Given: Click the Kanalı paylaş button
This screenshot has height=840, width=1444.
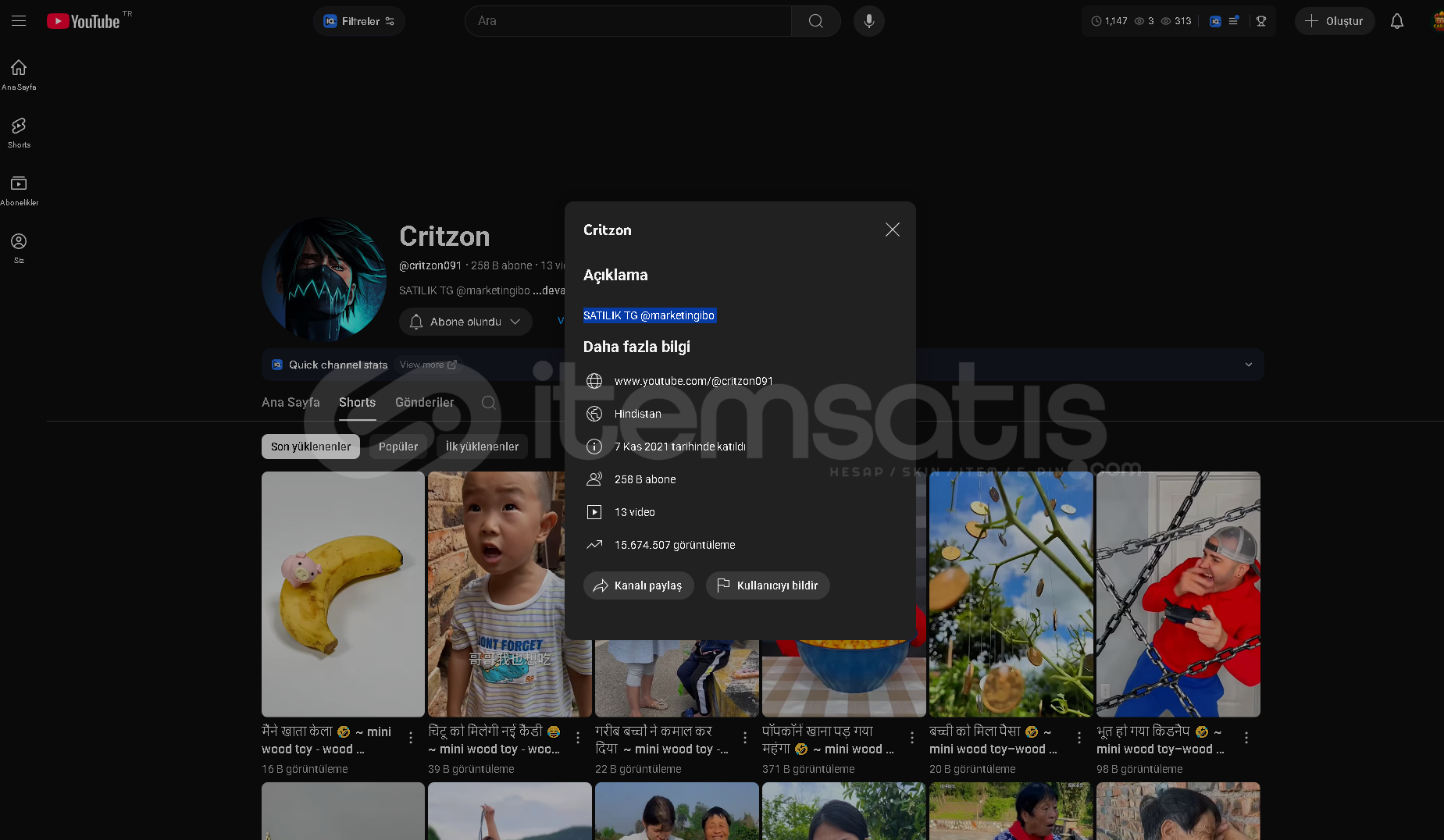Looking at the screenshot, I should pyautogui.click(x=638, y=586).
